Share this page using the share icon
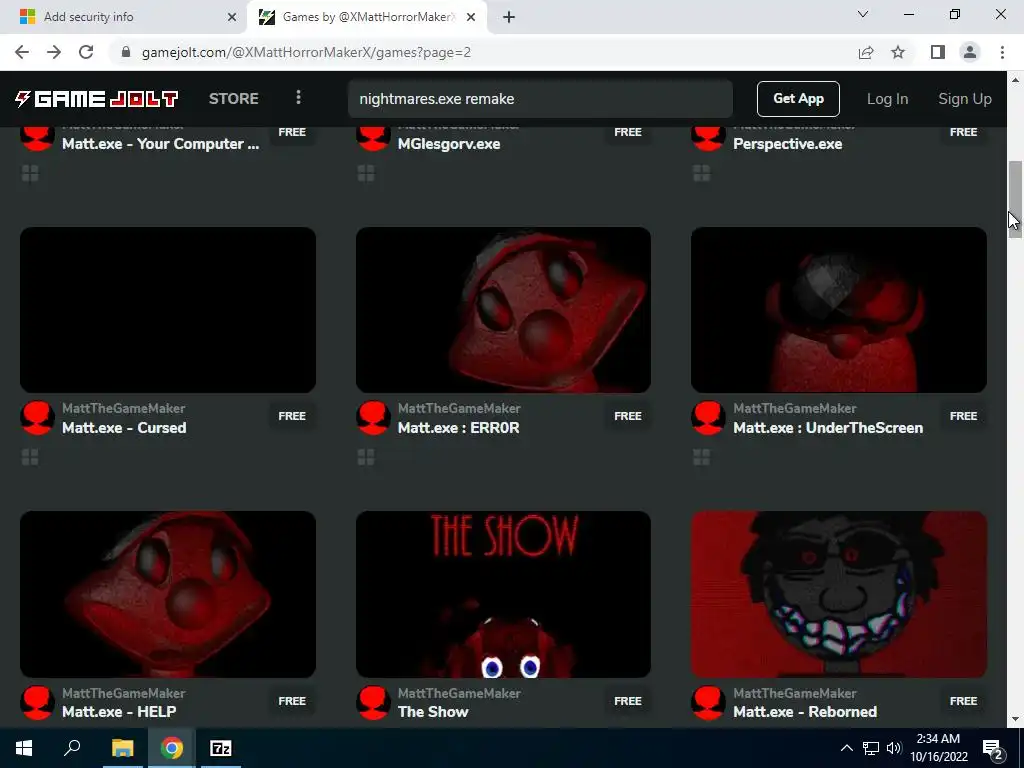 [866, 52]
